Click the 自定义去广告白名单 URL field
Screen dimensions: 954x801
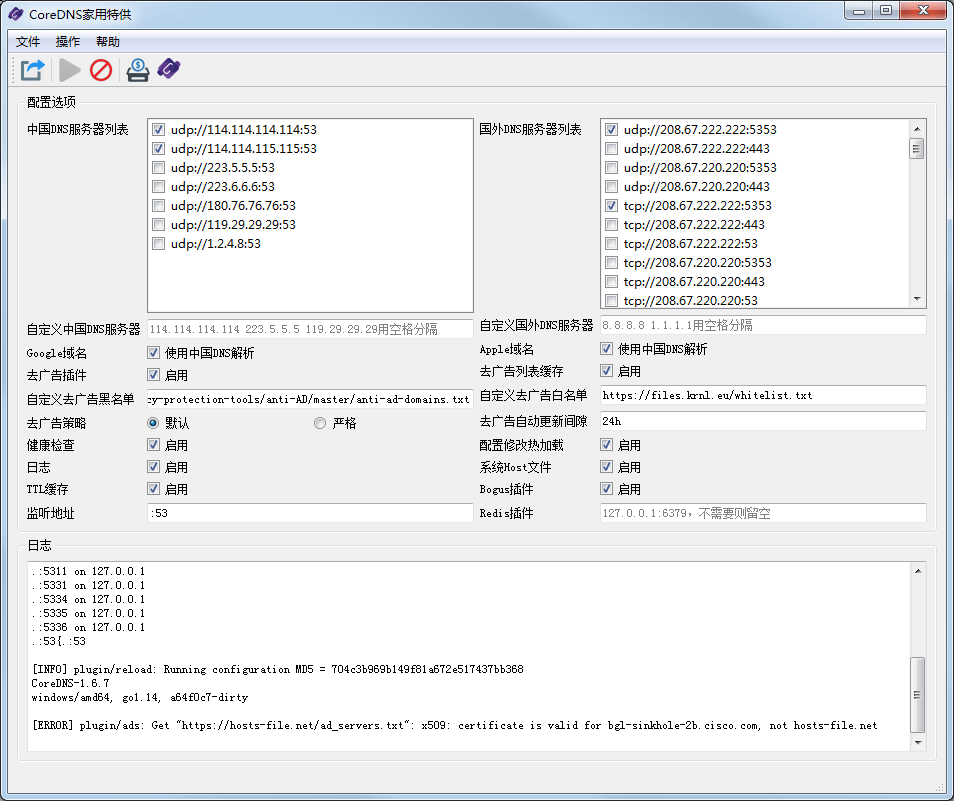763,395
